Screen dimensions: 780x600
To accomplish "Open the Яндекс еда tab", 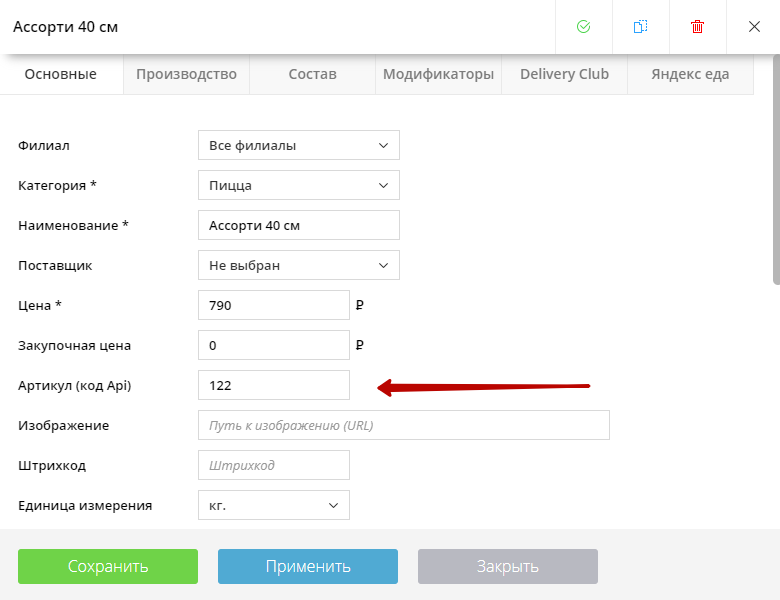I will (690, 74).
